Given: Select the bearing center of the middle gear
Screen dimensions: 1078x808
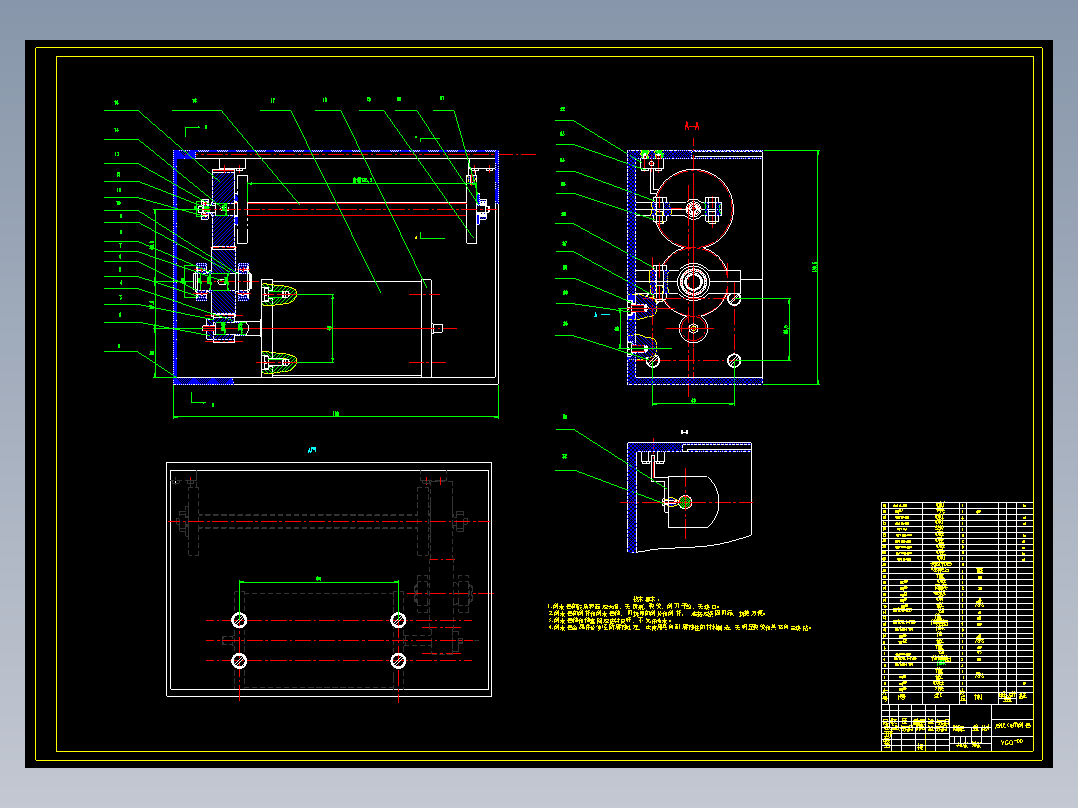Looking at the screenshot, I should (x=693, y=281).
